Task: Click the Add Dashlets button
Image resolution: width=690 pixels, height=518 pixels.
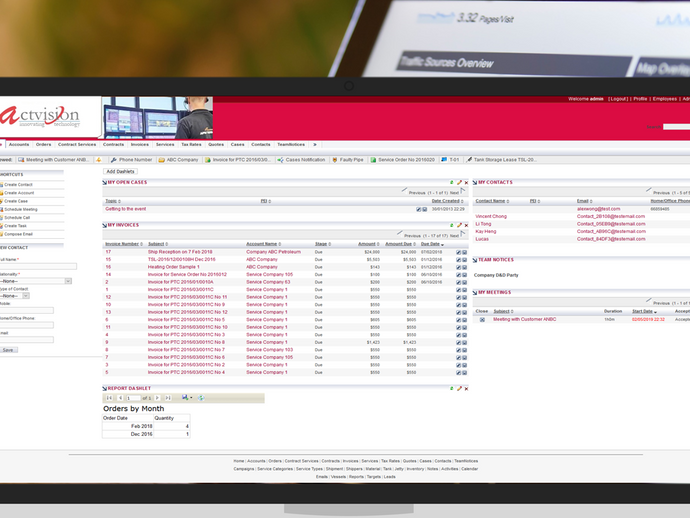Action: pos(120,172)
